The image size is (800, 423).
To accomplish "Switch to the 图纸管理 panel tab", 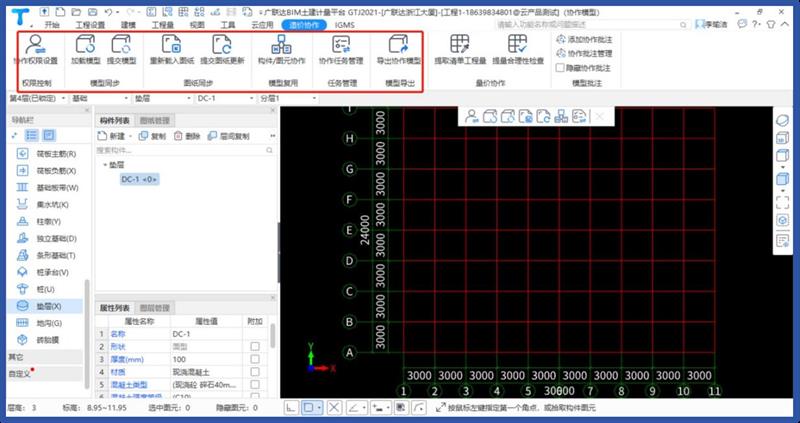I will pyautogui.click(x=155, y=120).
